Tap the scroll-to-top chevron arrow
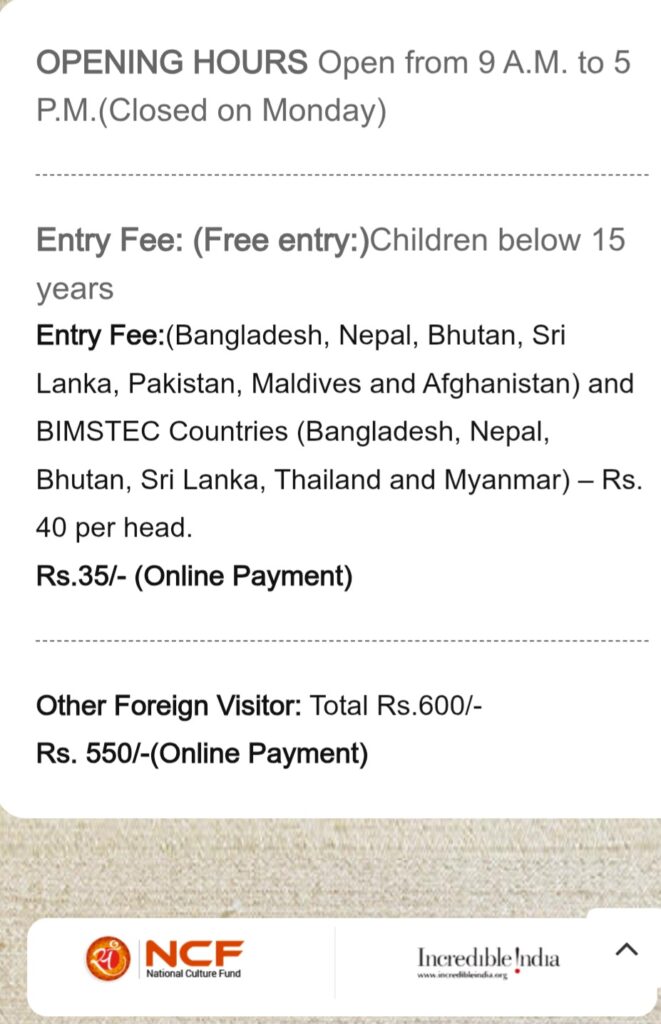661x1024 pixels. click(x=626, y=950)
